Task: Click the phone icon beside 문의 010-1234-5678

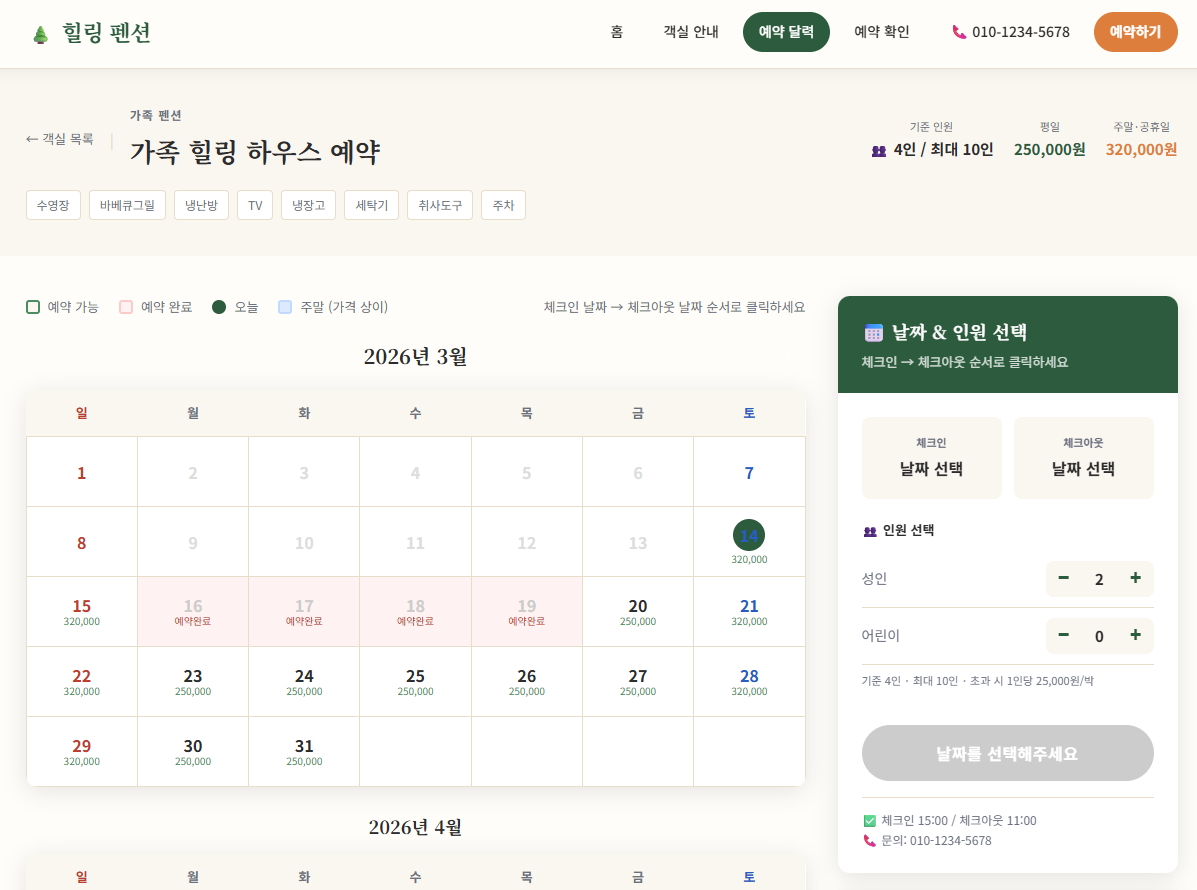Action: (869, 841)
